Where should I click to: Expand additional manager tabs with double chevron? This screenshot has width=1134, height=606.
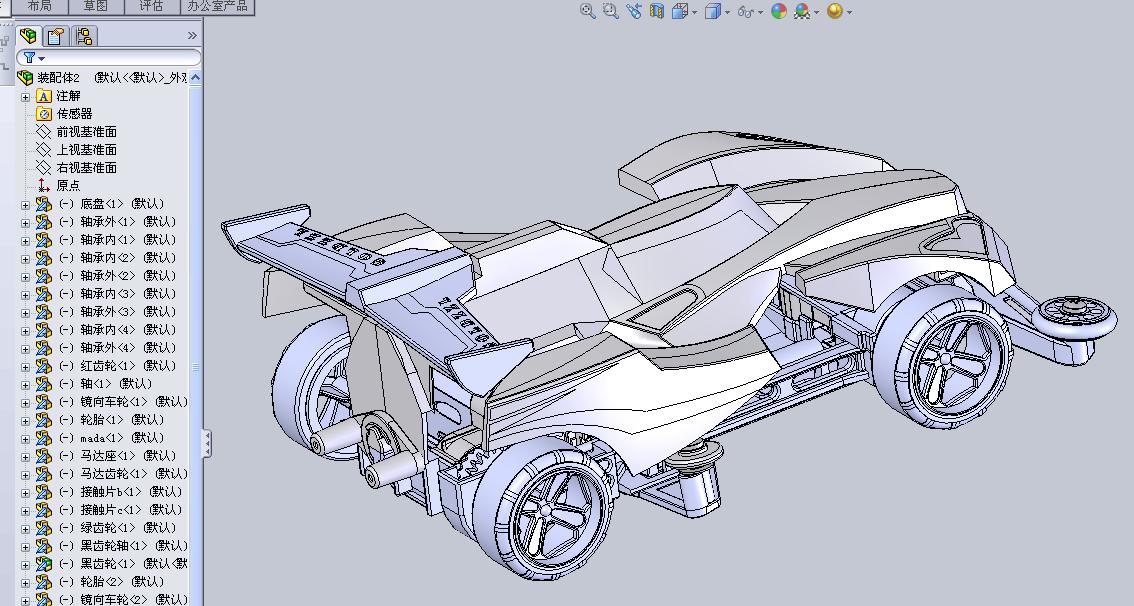coord(192,35)
